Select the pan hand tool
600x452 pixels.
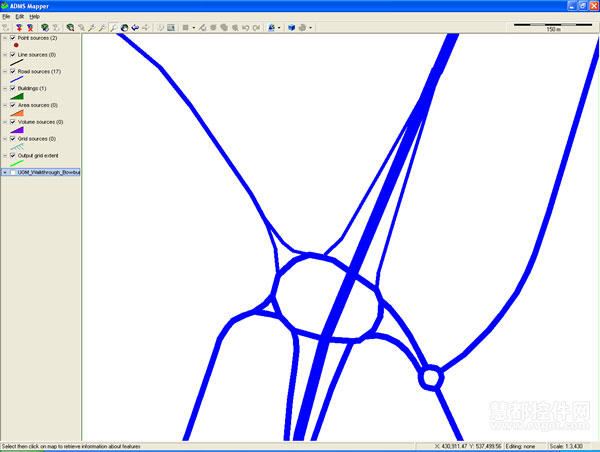pyautogui.click(x=124, y=28)
